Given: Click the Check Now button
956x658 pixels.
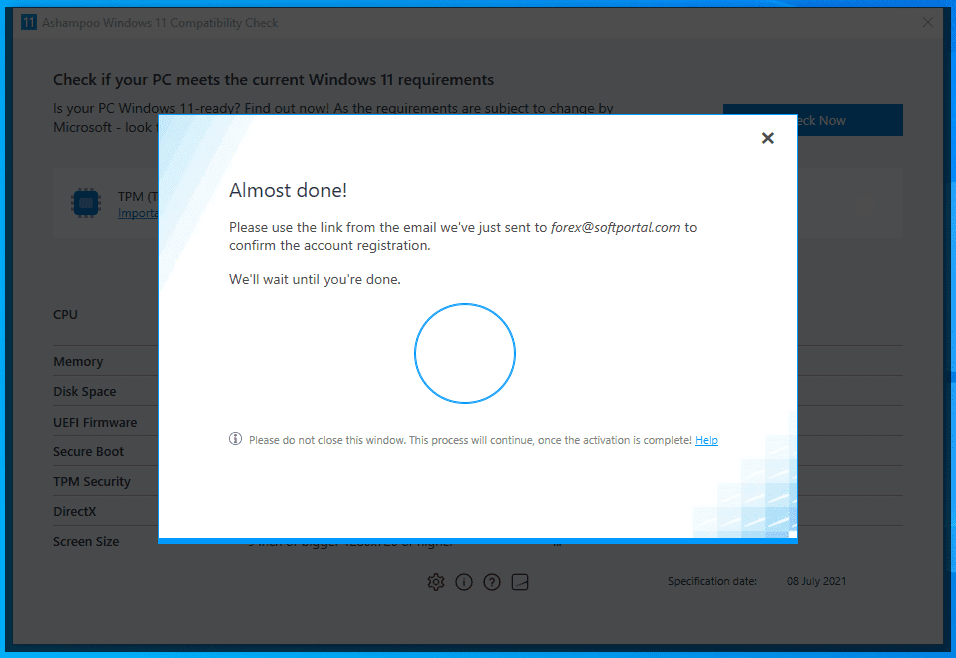Looking at the screenshot, I should [x=851, y=120].
